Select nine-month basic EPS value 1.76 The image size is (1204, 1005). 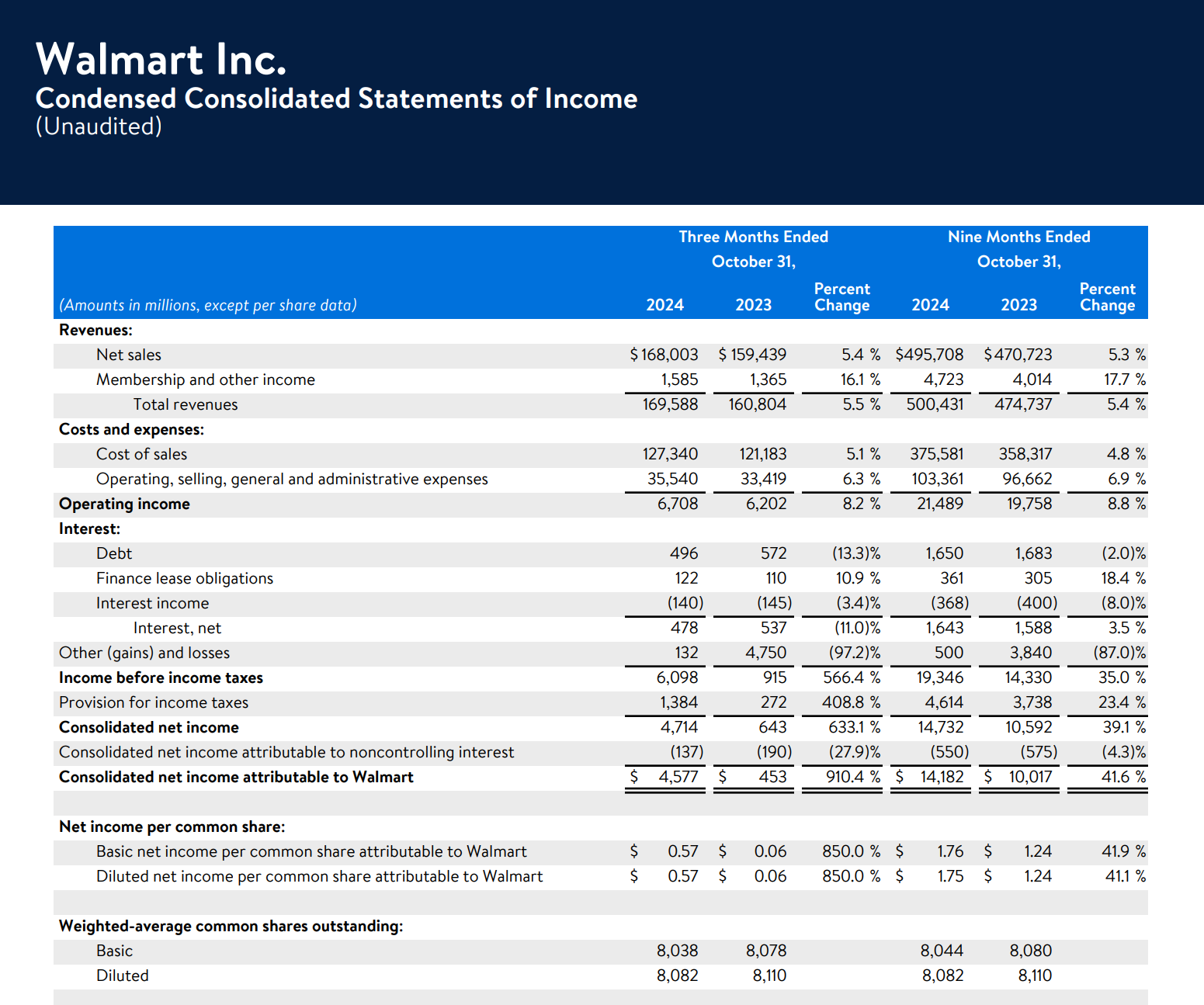tap(950, 851)
